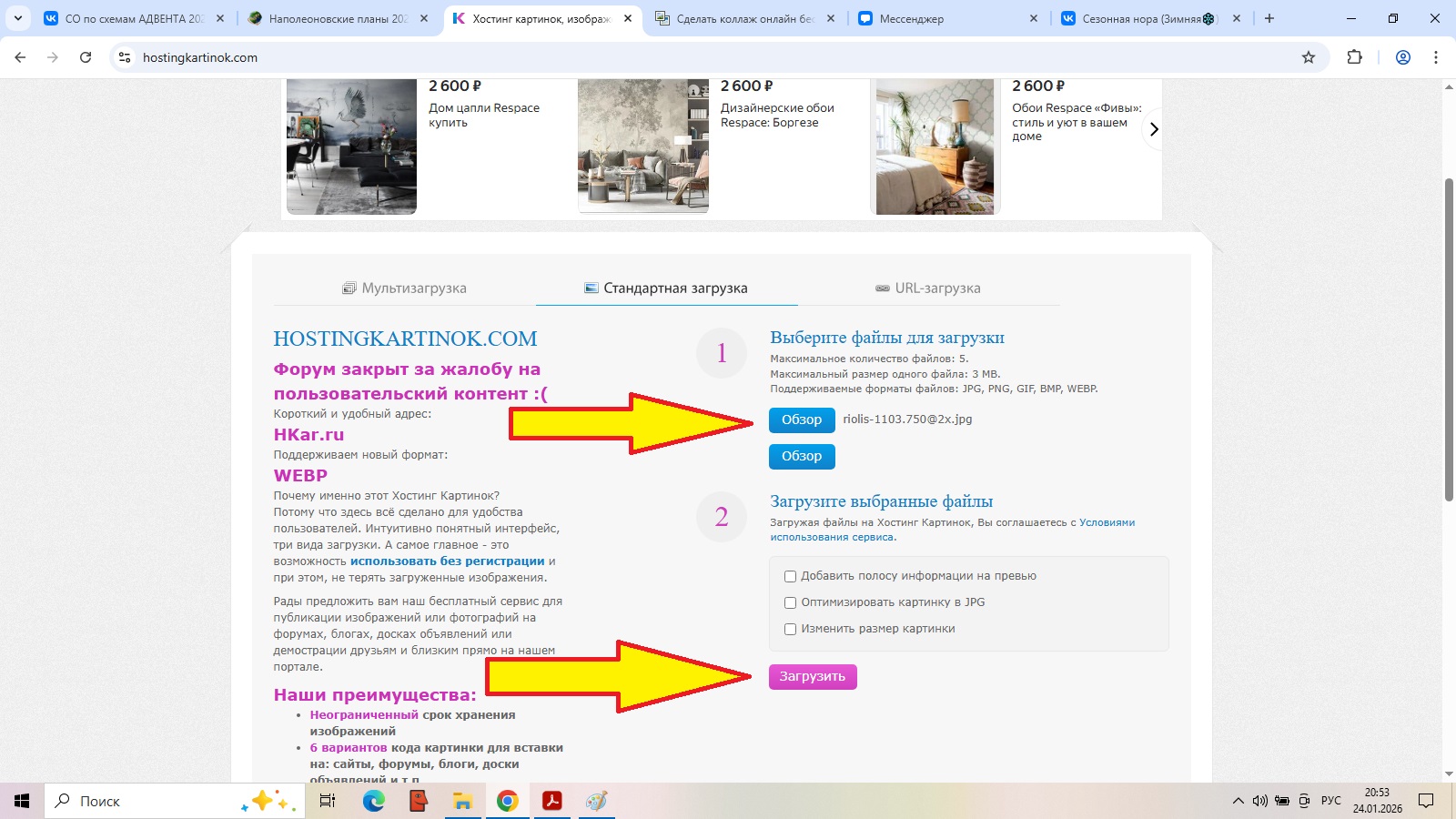Open the HOSTINGKARTINOK.COM heading link
1456x819 pixels.
(x=405, y=339)
